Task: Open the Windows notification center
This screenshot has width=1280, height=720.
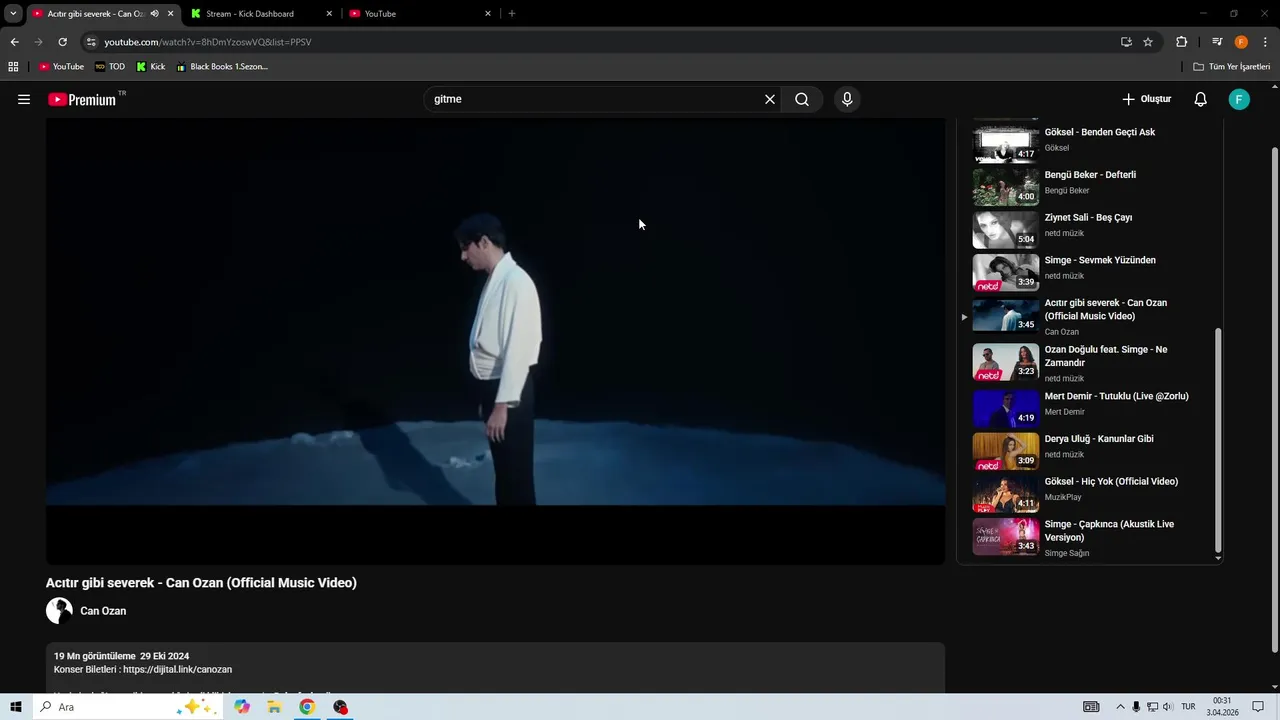Action: [1259, 707]
